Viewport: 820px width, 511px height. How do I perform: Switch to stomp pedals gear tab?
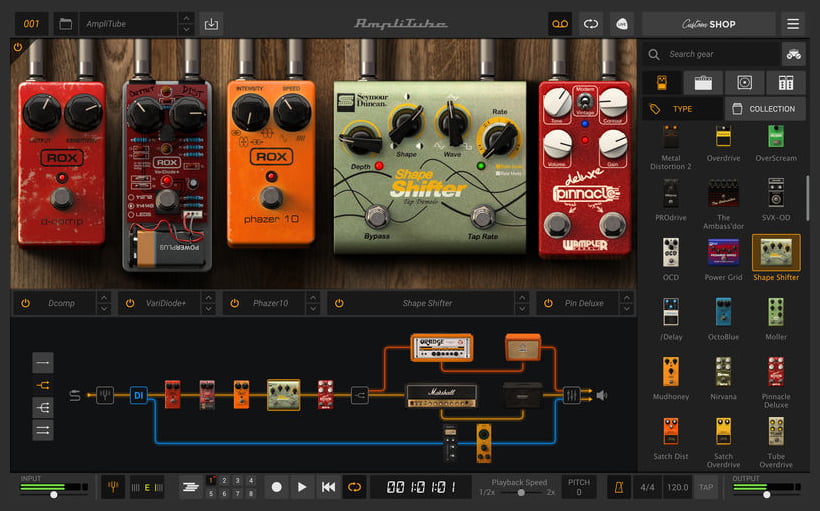[662, 82]
